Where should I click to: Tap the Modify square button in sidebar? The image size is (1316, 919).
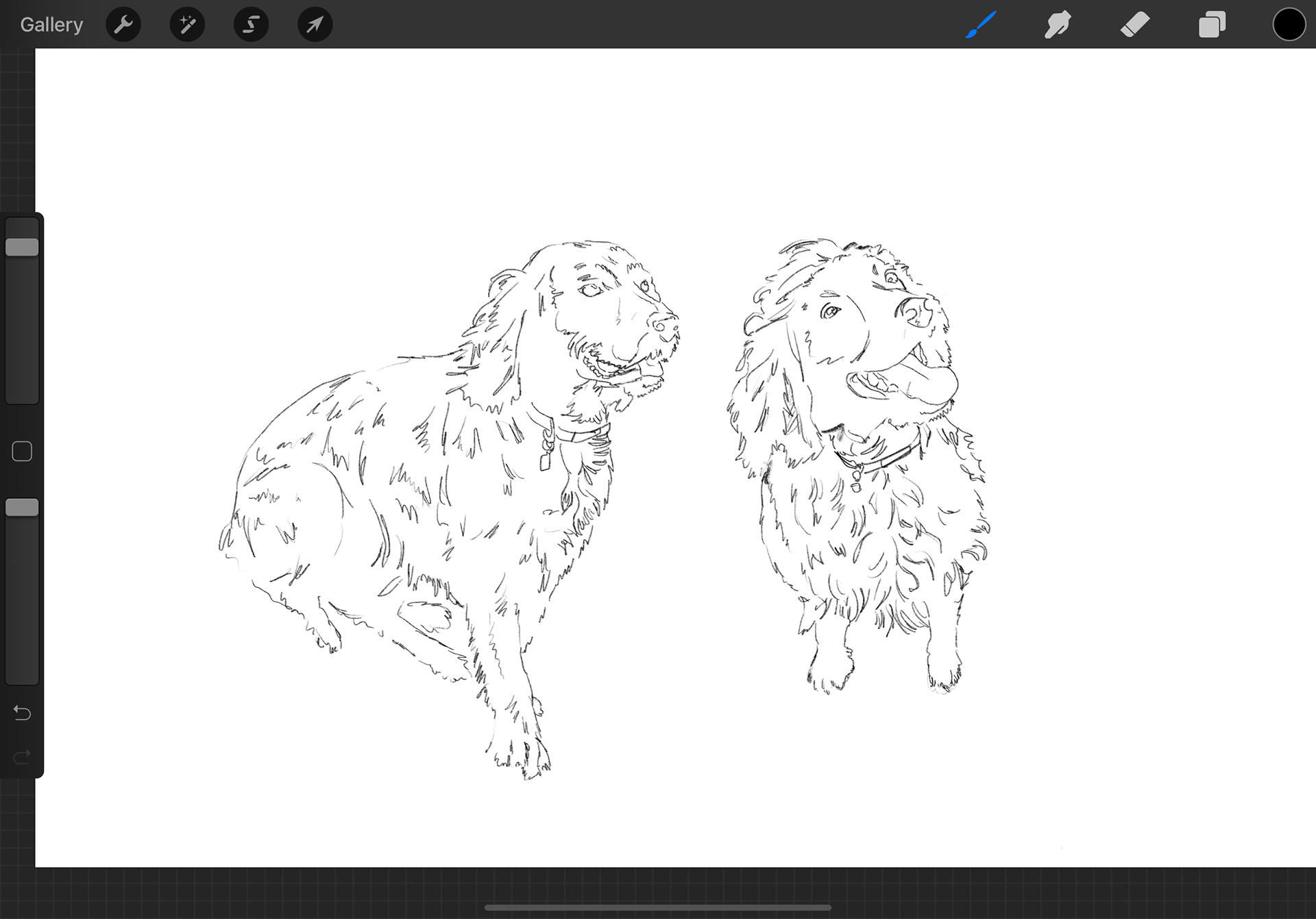pos(22,452)
